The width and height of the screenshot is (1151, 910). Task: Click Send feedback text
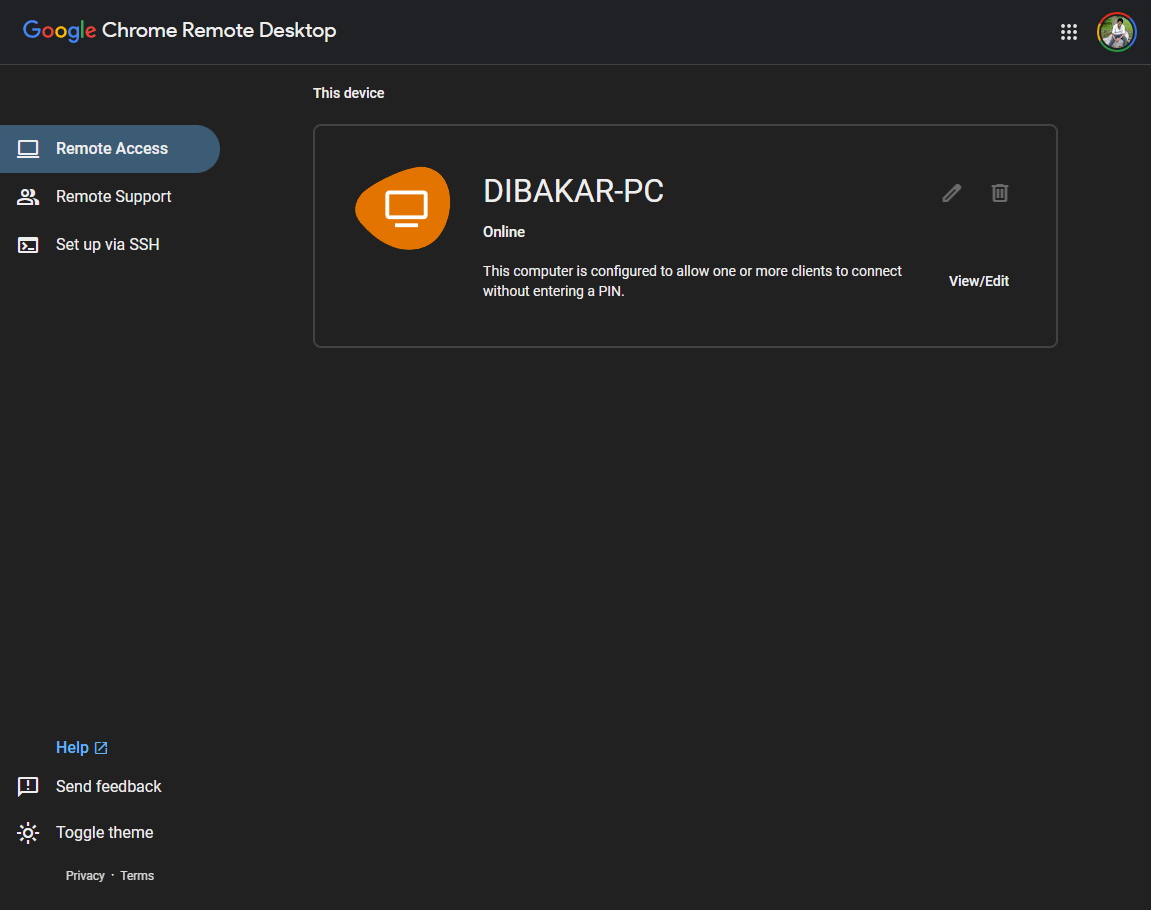pos(109,787)
